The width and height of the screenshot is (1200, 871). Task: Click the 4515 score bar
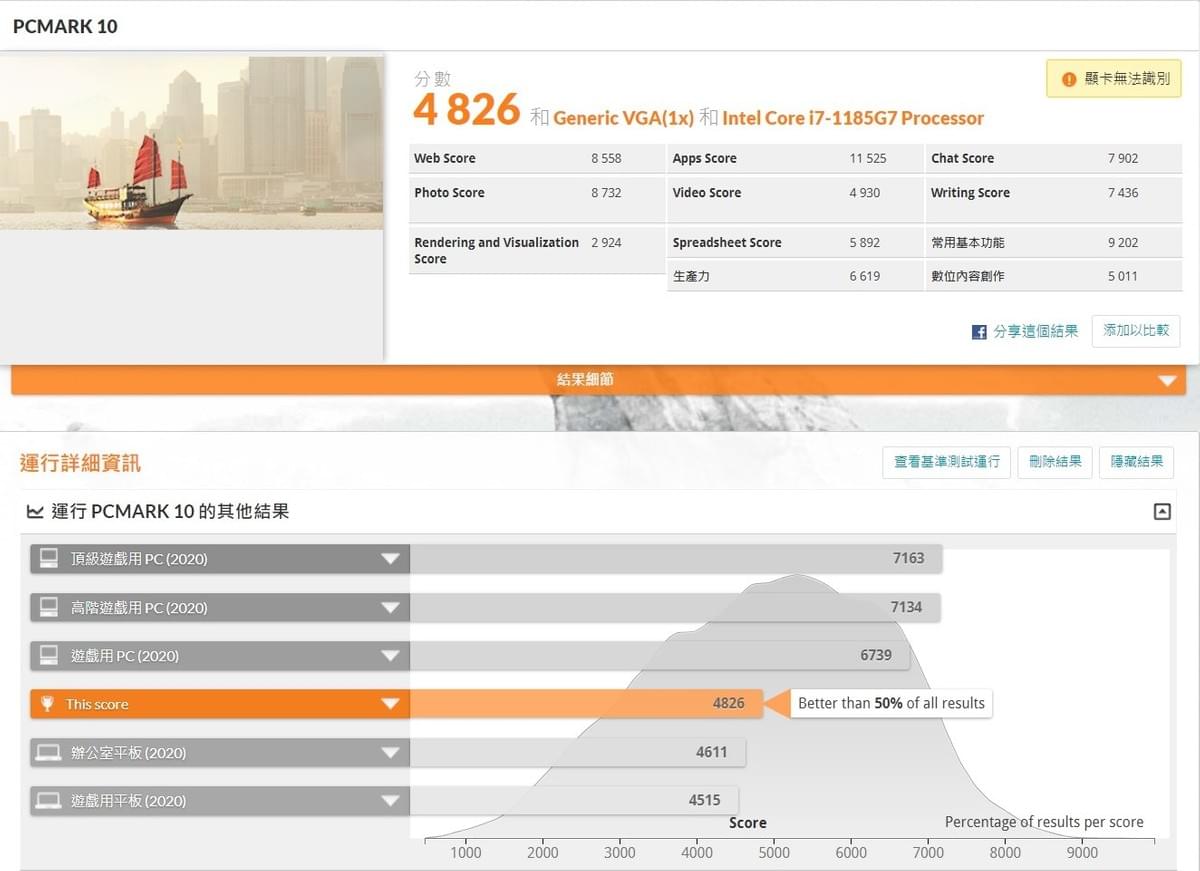point(574,800)
